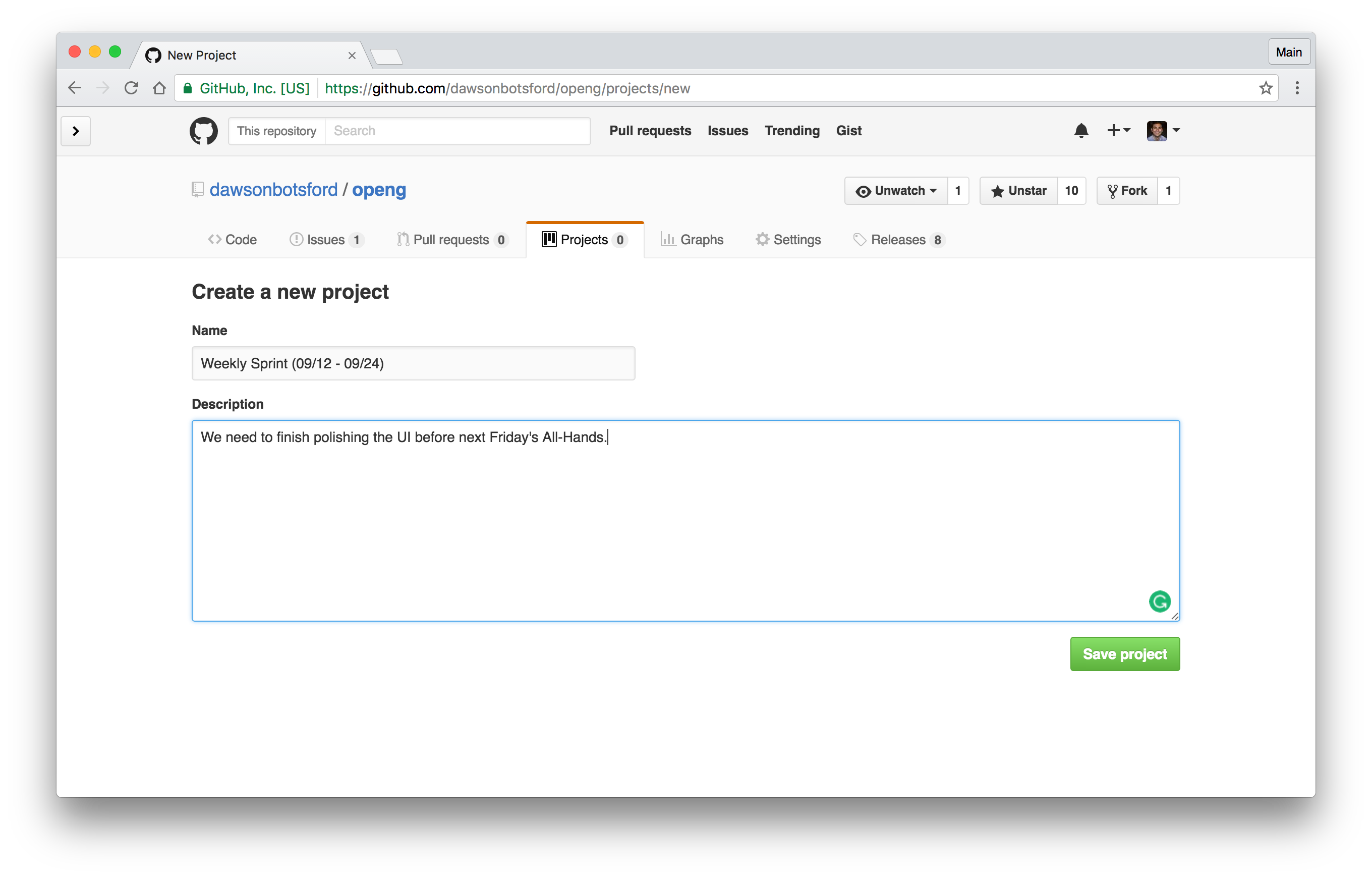Unstar the openg repository

click(x=1018, y=190)
